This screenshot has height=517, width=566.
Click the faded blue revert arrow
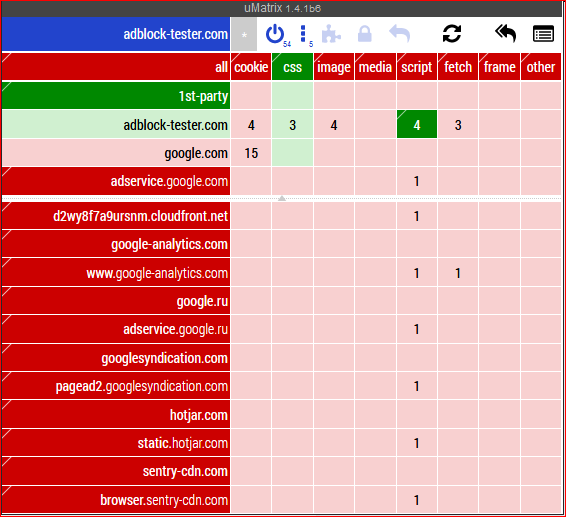tap(400, 34)
